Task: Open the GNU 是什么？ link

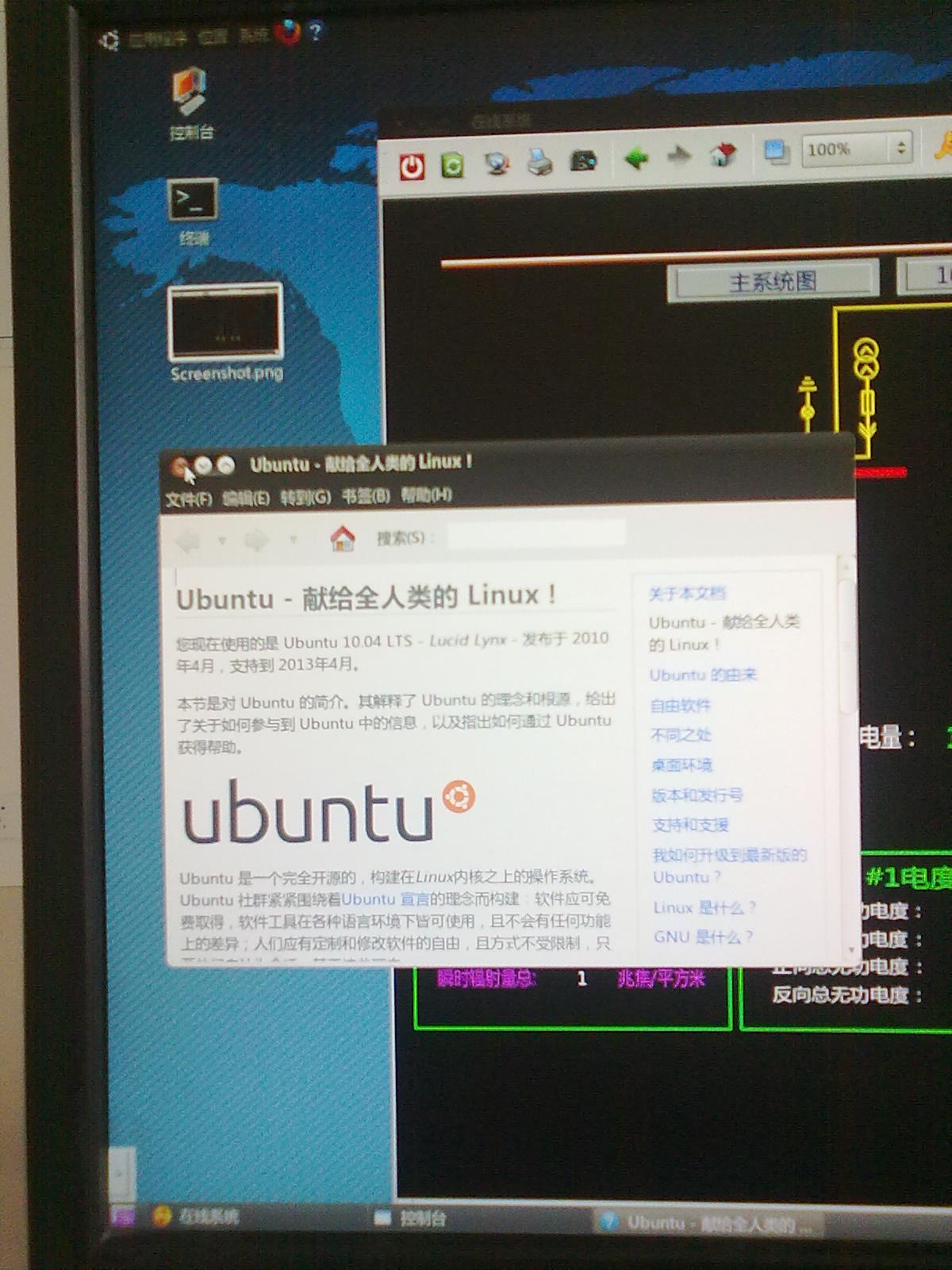Action: tap(704, 937)
